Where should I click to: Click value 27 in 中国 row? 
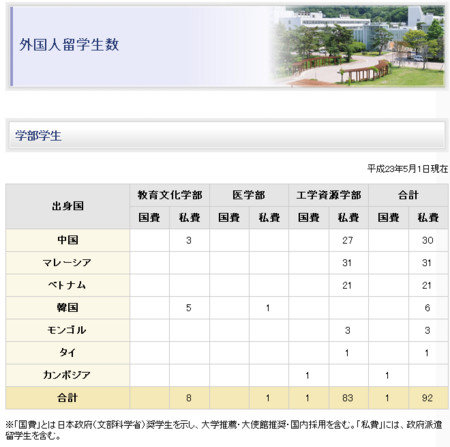click(348, 240)
